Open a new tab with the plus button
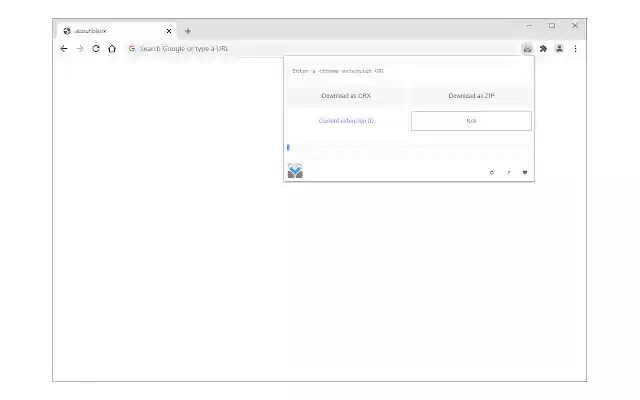 (188, 31)
